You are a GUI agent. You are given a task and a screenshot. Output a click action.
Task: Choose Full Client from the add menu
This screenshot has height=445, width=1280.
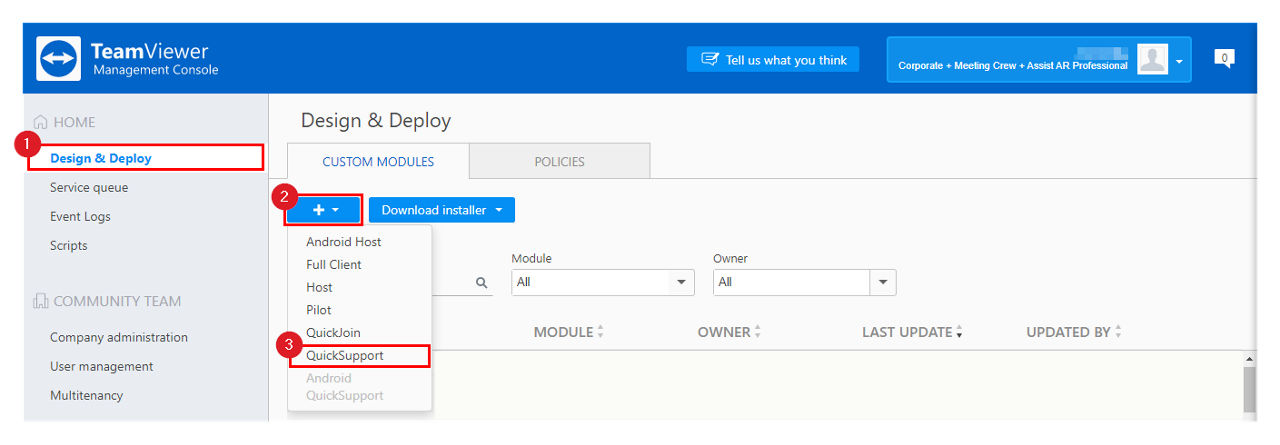coord(334,264)
